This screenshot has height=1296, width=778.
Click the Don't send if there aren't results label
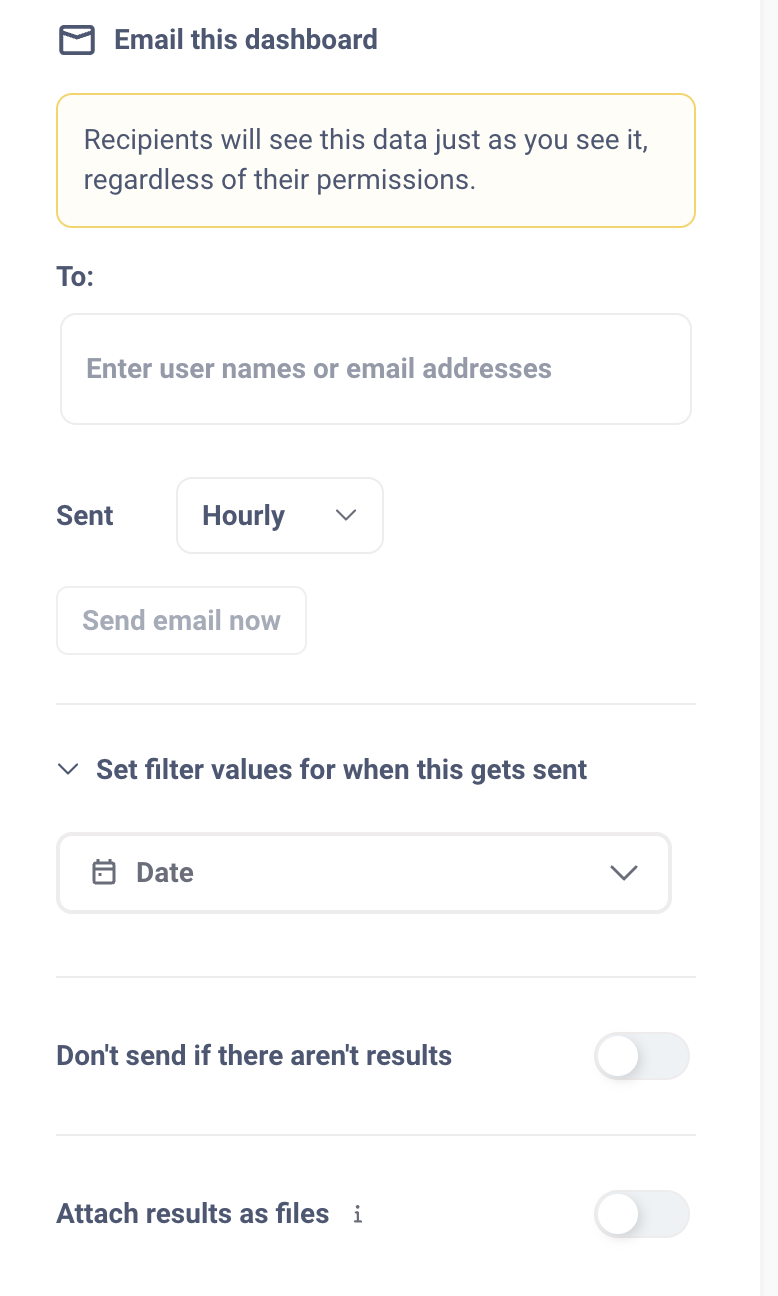coord(254,1056)
